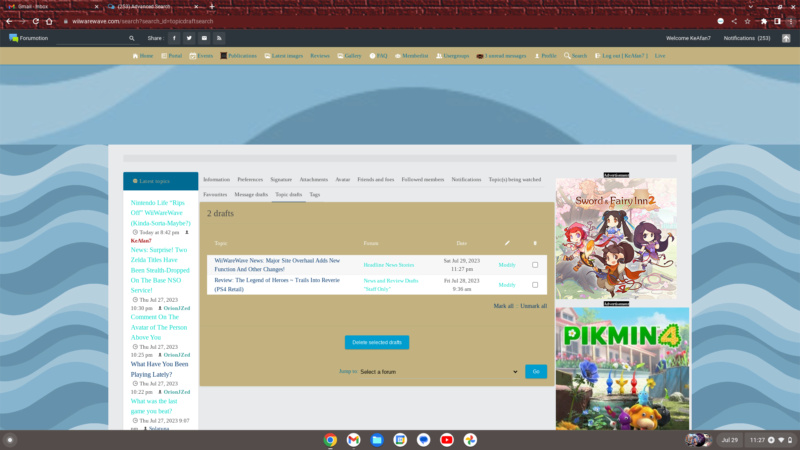Click the Go button next to forum selector
The width and height of the screenshot is (800, 450).
pyautogui.click(x=536, y=371)
